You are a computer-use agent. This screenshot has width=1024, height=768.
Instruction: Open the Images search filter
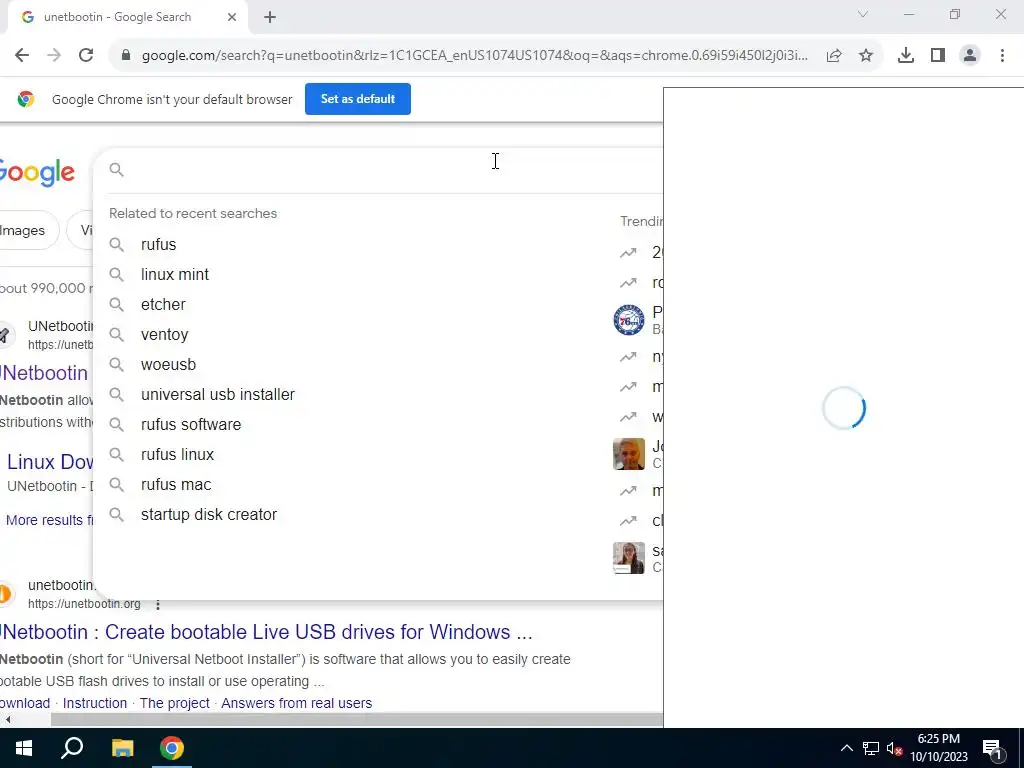coord(26,231)
